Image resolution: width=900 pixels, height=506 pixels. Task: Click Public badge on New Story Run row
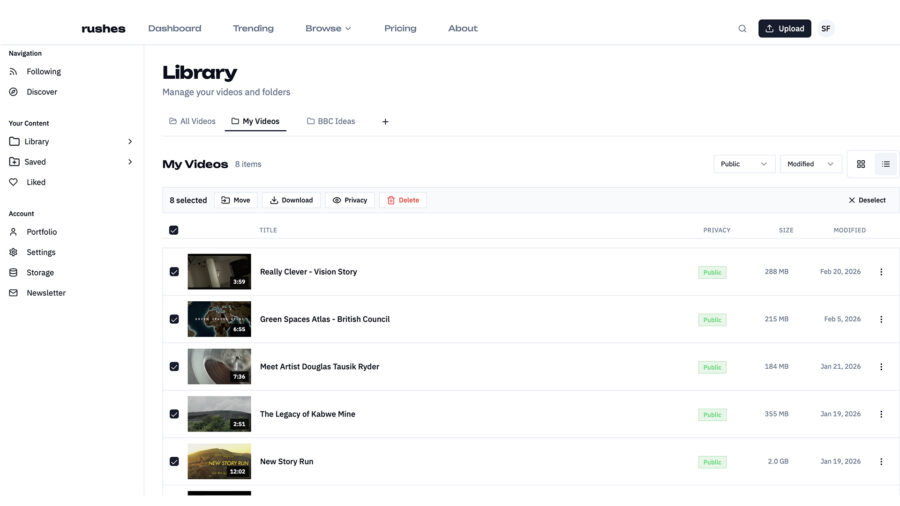[712, 462]
